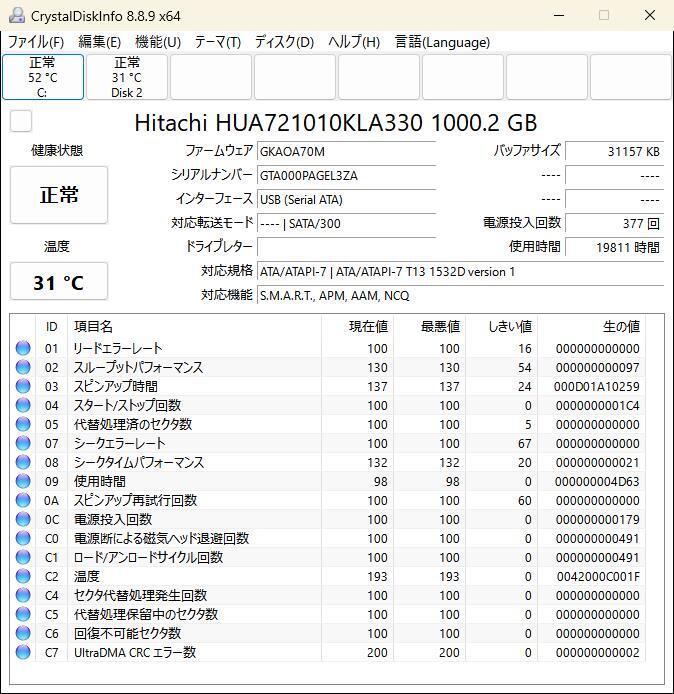674x694 pixels.
Task: Click the status orb for row 08 シークタイムパフォーマンス
Action: coord(23,463)
